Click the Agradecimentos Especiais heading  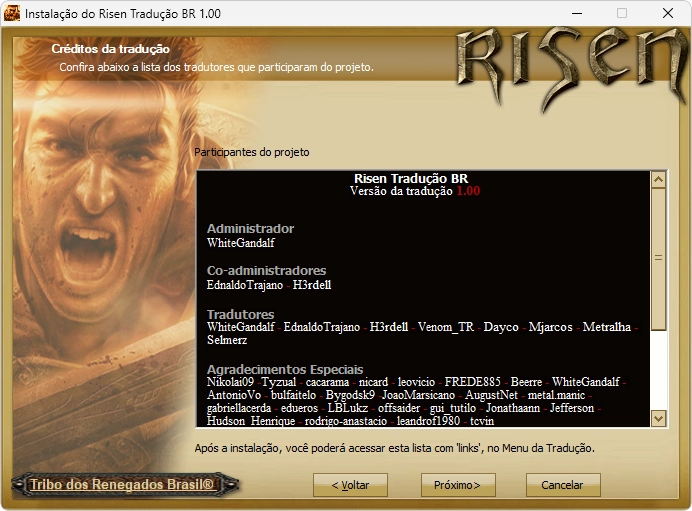(x=285, y=369)
